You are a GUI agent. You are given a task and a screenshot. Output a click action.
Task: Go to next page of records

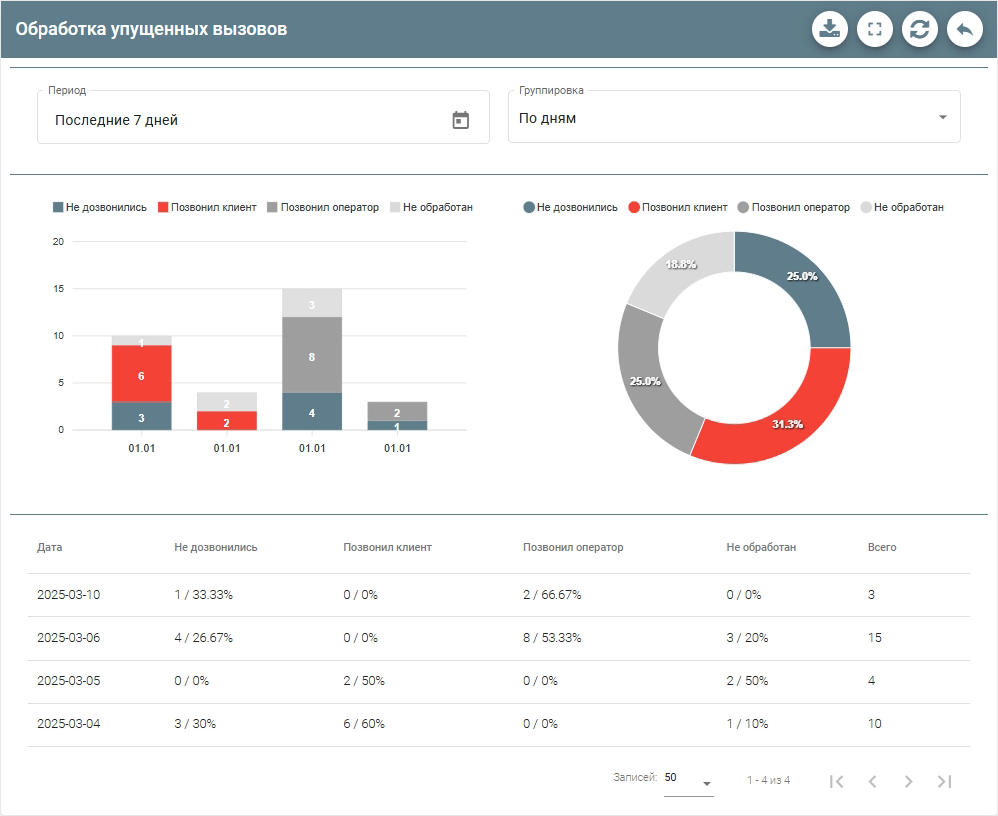pyautogui.click(x=908, y=781)
